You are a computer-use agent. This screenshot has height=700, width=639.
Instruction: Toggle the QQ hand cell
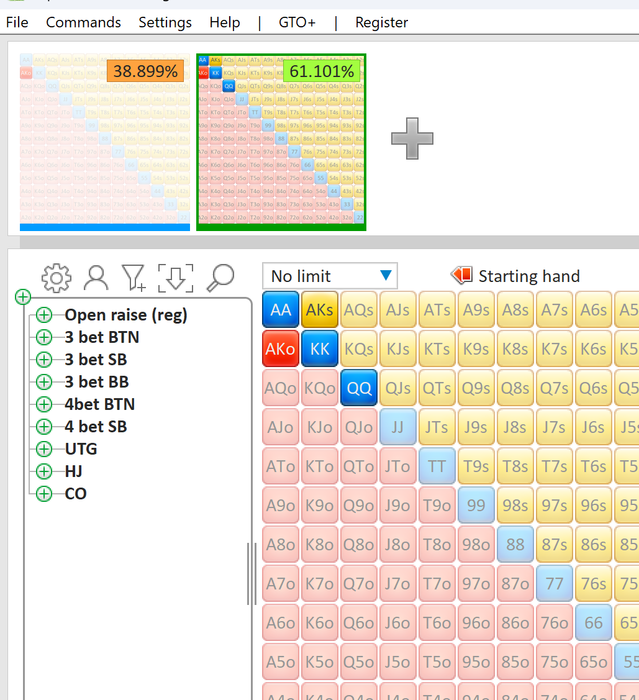tap(359, 388)
